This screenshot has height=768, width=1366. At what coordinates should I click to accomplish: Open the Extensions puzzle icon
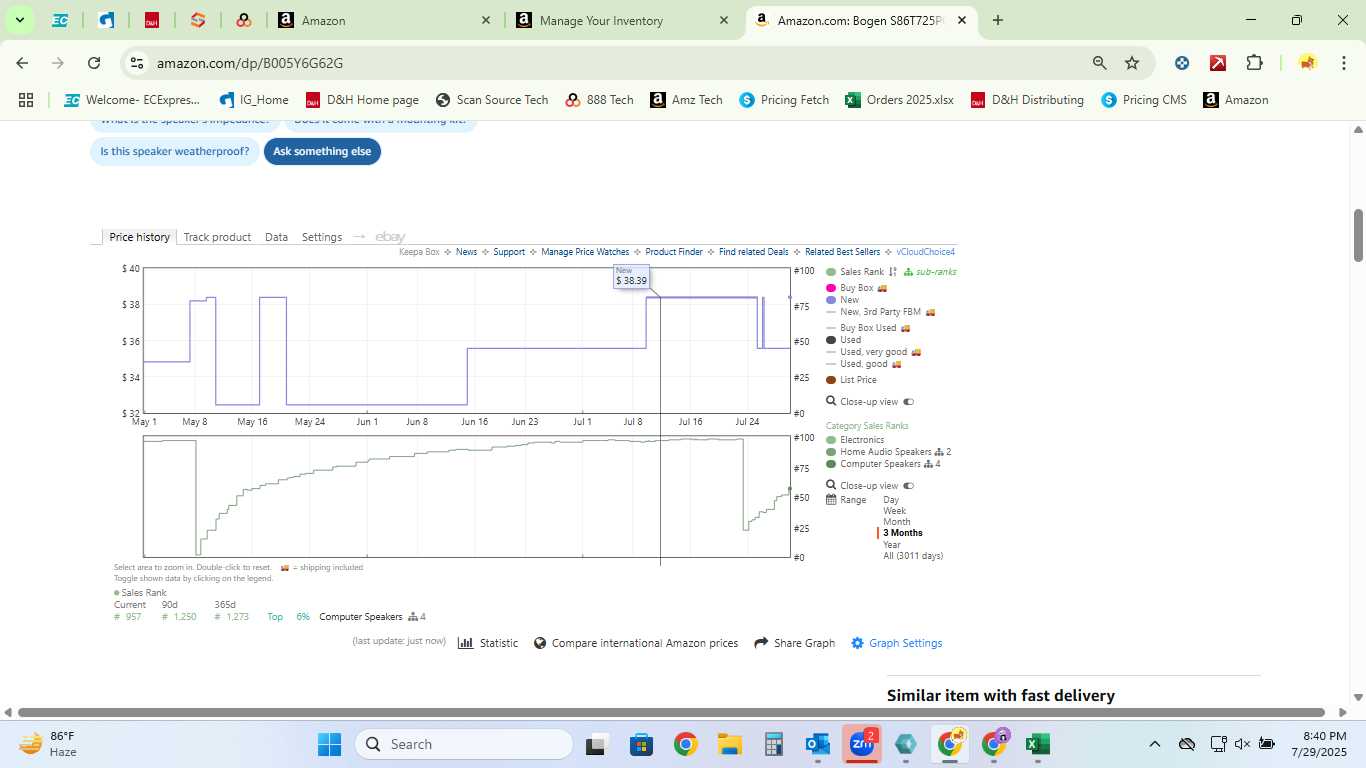[1254, 63]
